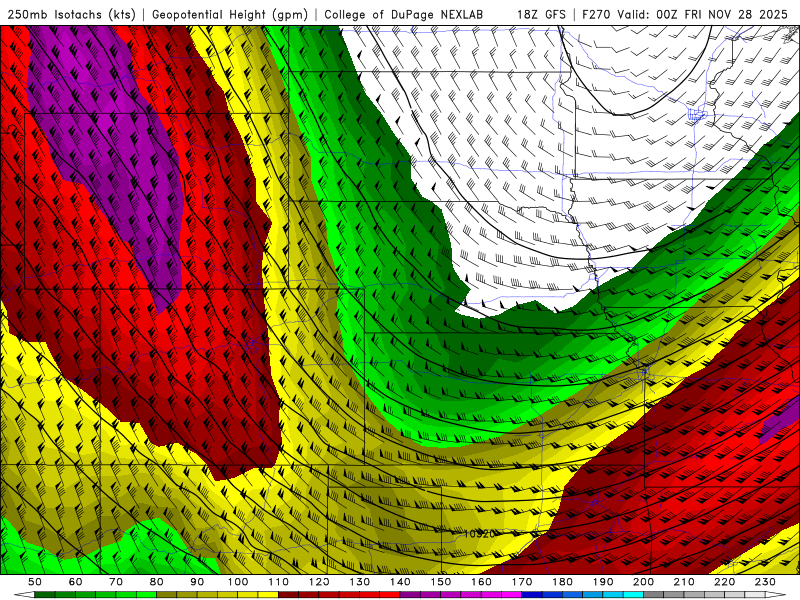The image size is (800, 600).
Task: Click the '230' value on the legend scale
Action: click(x=765, y=582)
